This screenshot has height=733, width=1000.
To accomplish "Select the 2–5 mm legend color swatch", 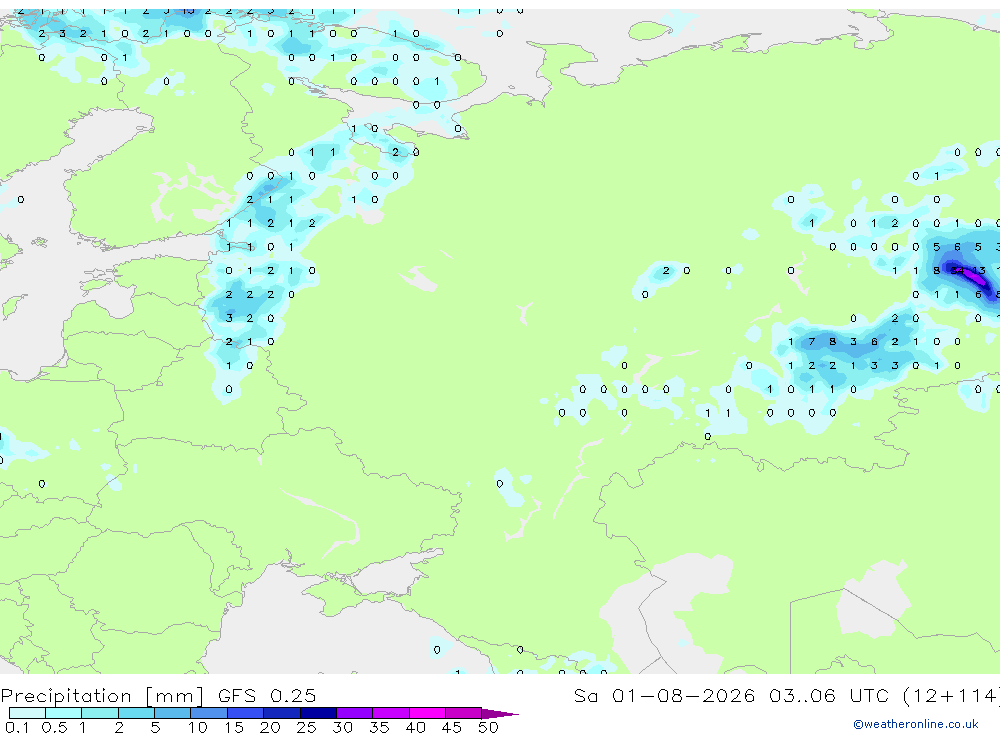I will tap(136, 713).
